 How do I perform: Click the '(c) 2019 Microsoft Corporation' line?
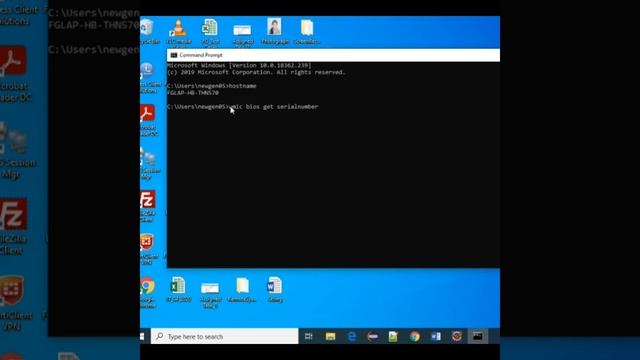[x=256, y=72]
